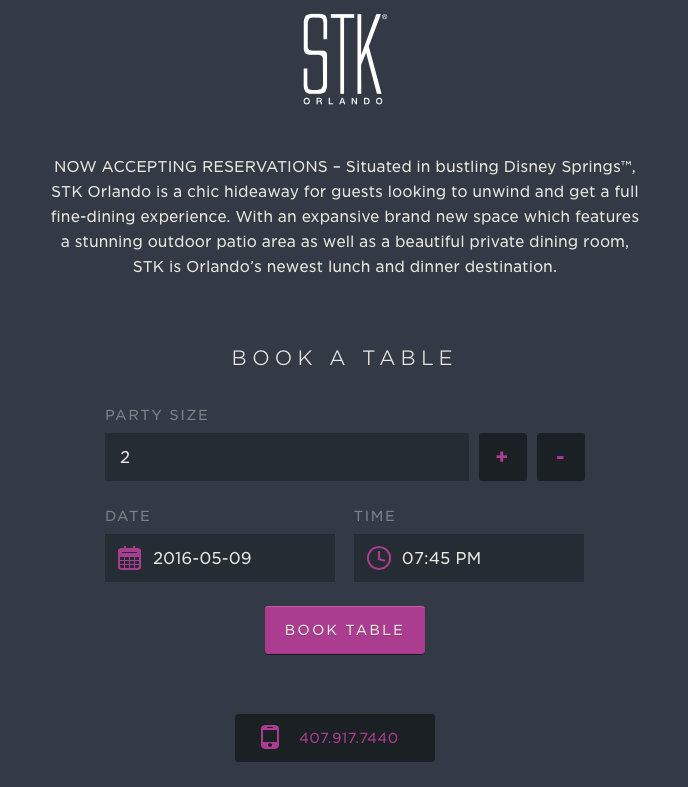This screenshot has height=787, width=688.
Task: Call the 407.917.7440 phone number link
Action: pyautogui.click(x=348, y=738)
